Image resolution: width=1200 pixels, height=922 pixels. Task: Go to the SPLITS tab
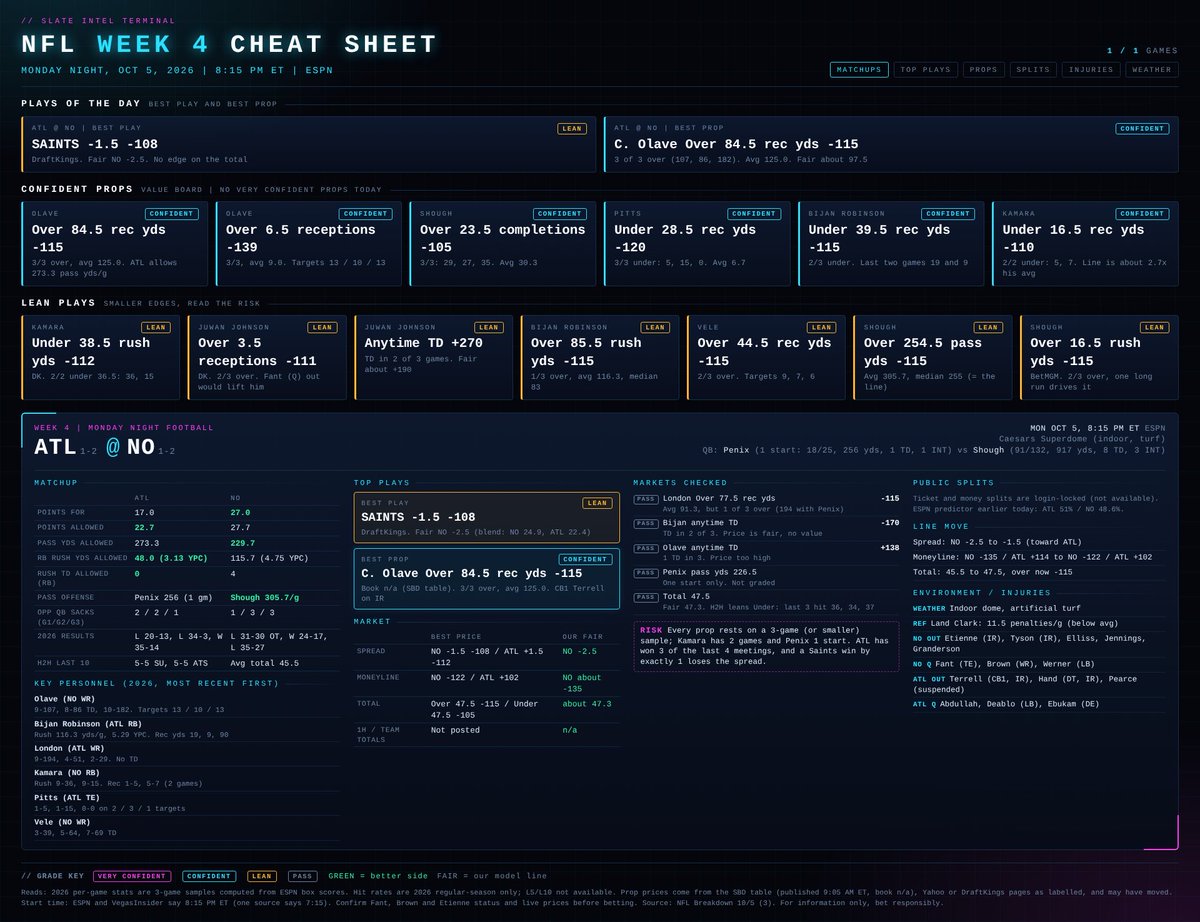[x=1034, y=70]
